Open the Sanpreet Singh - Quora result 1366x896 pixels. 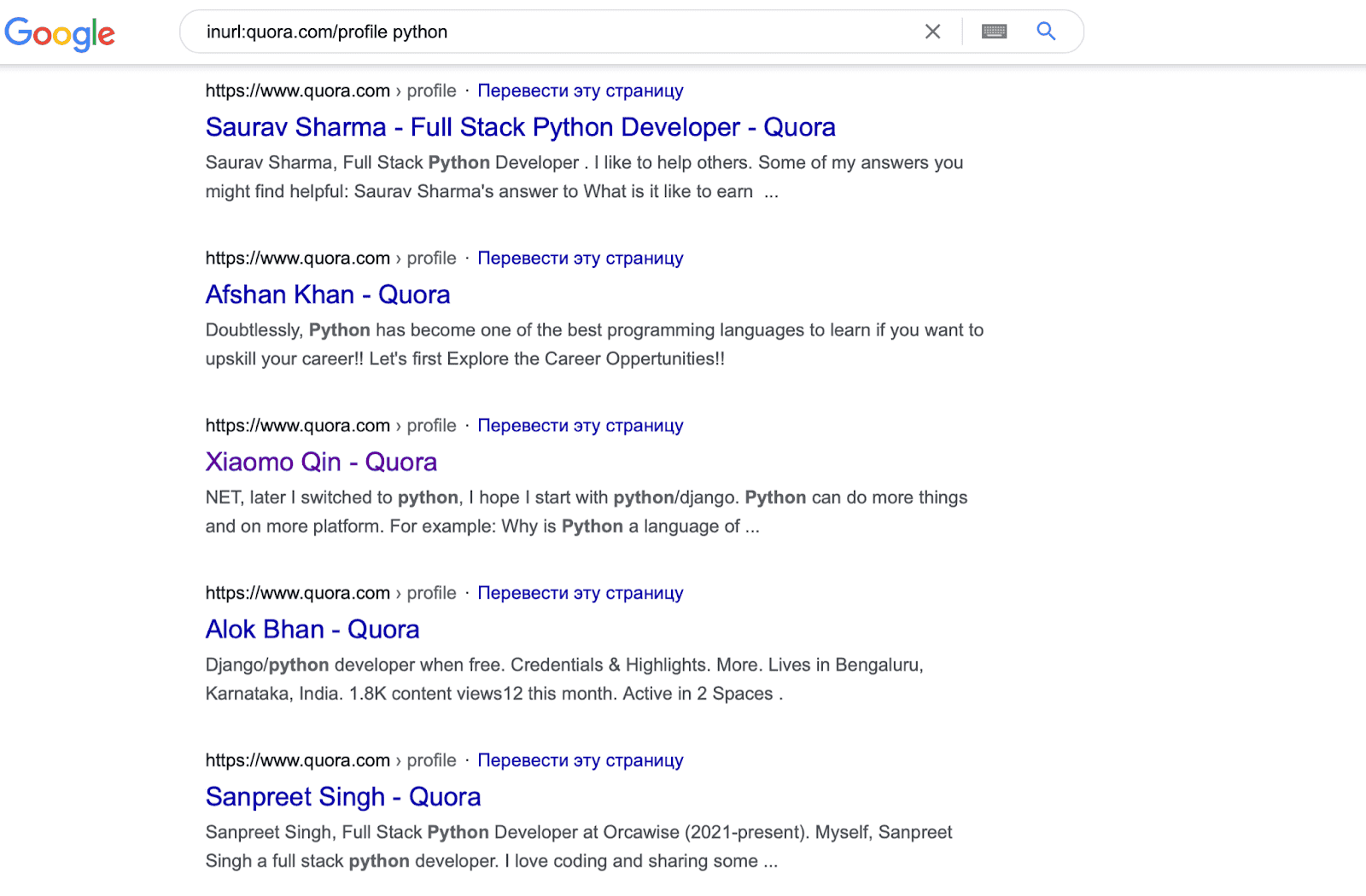click(x=342, y=796)
